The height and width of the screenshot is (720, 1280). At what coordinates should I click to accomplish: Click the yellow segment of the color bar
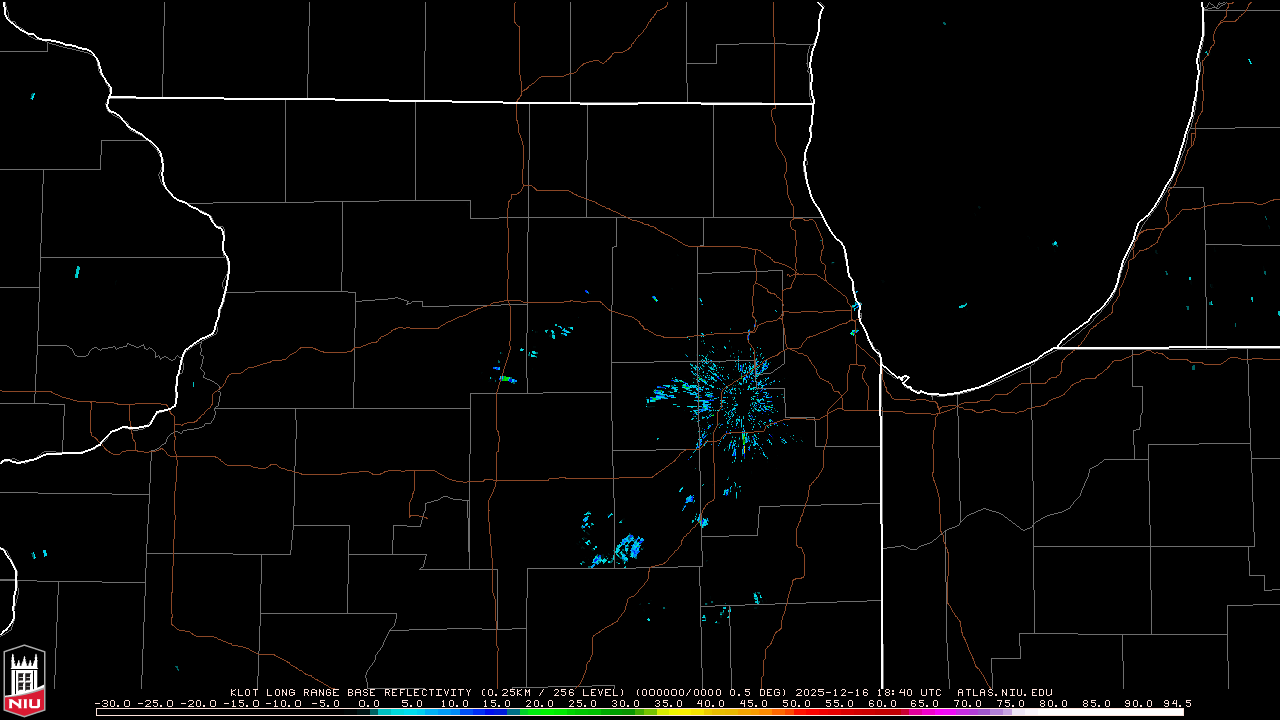pos(680,712)
